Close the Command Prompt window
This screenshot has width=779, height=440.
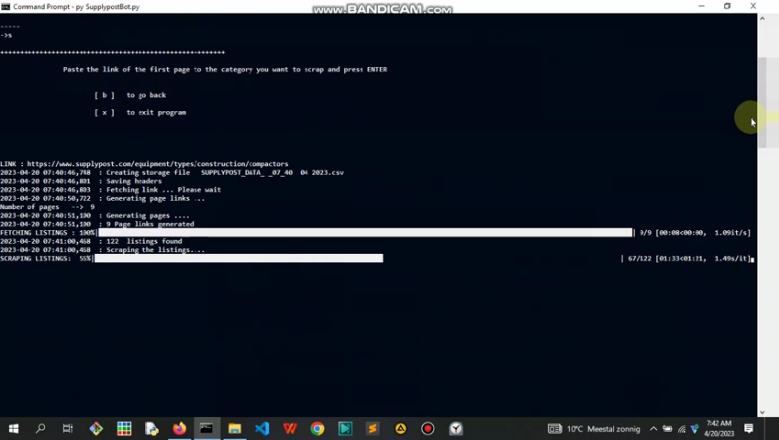click(753, 6)
